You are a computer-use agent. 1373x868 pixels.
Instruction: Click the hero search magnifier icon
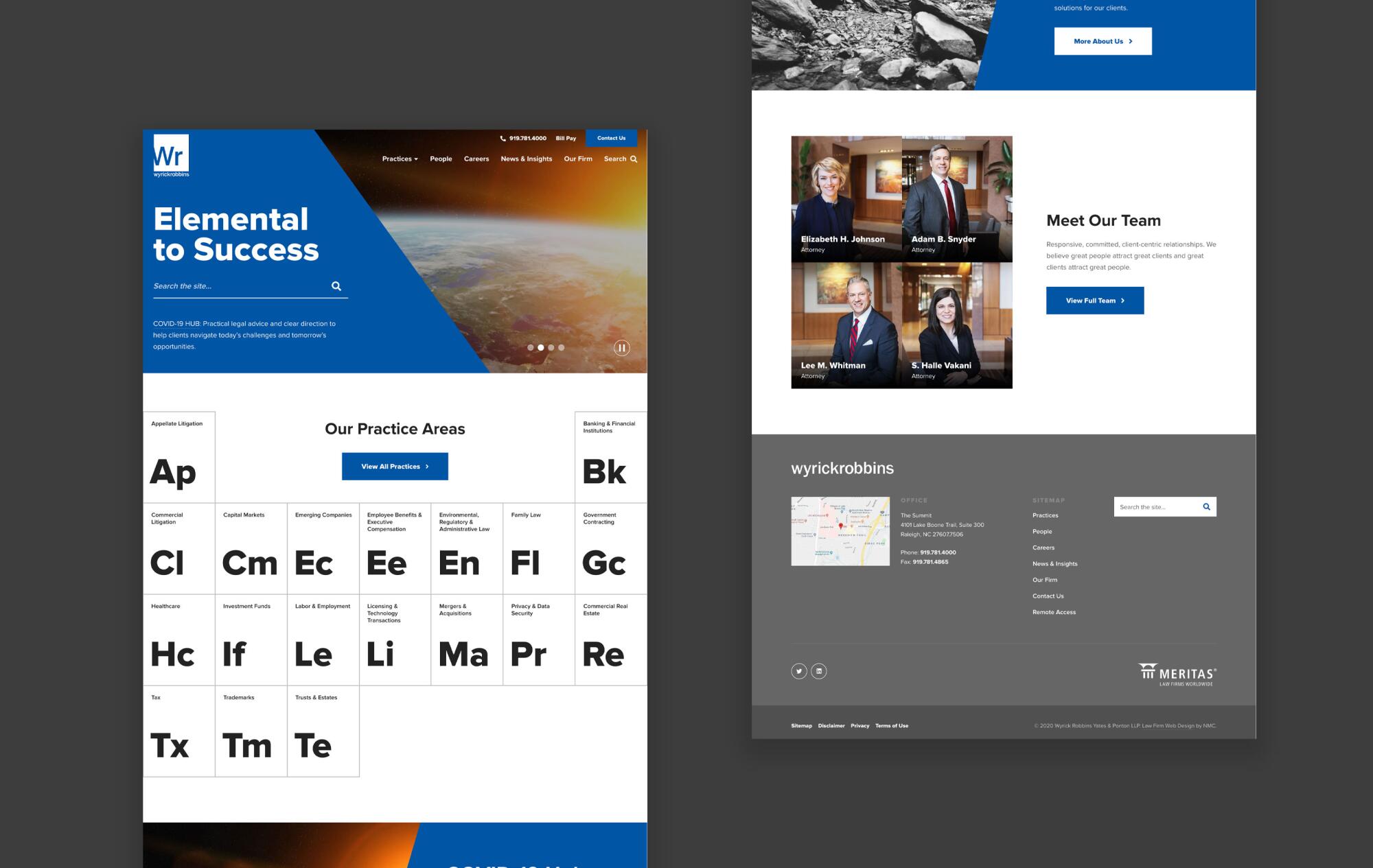point(336,286)
